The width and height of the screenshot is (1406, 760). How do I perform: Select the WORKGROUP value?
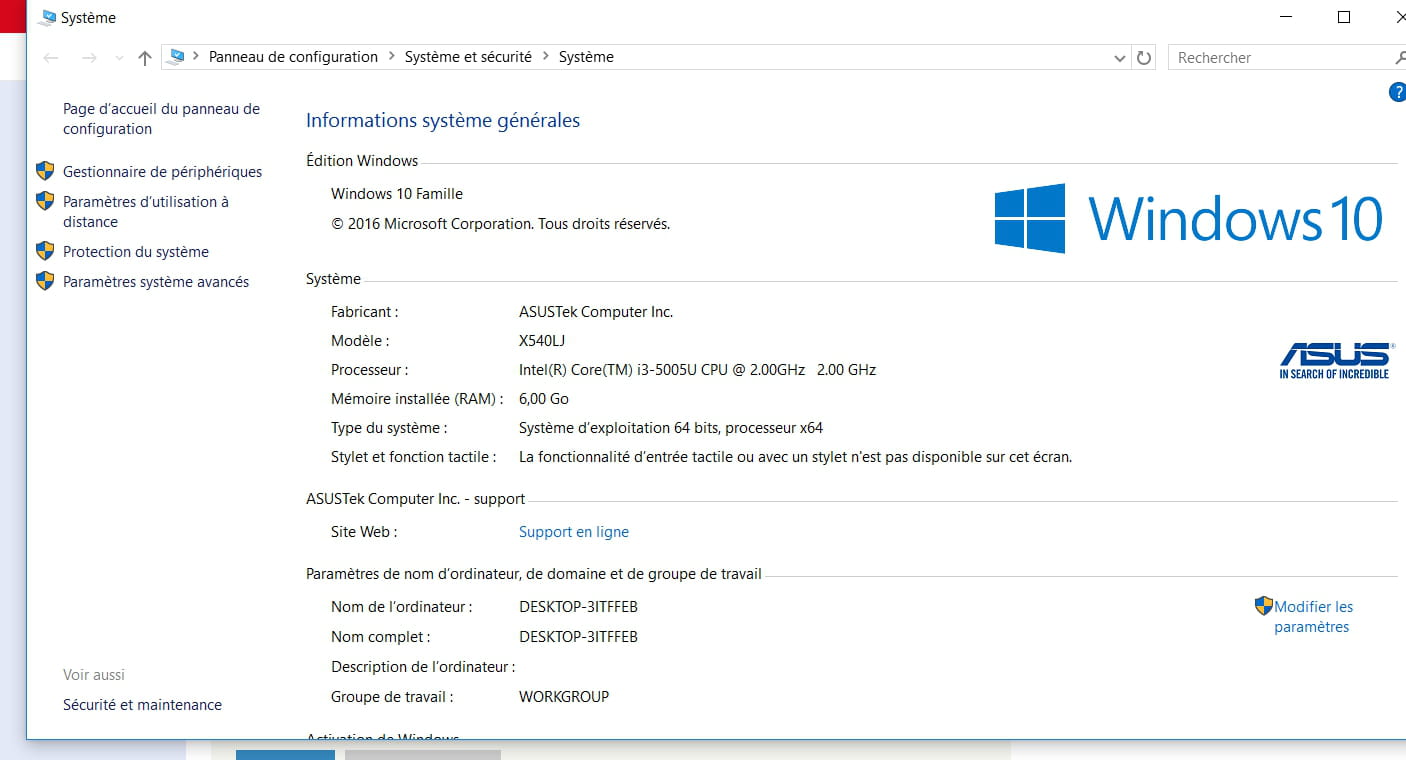pos(564,697)
